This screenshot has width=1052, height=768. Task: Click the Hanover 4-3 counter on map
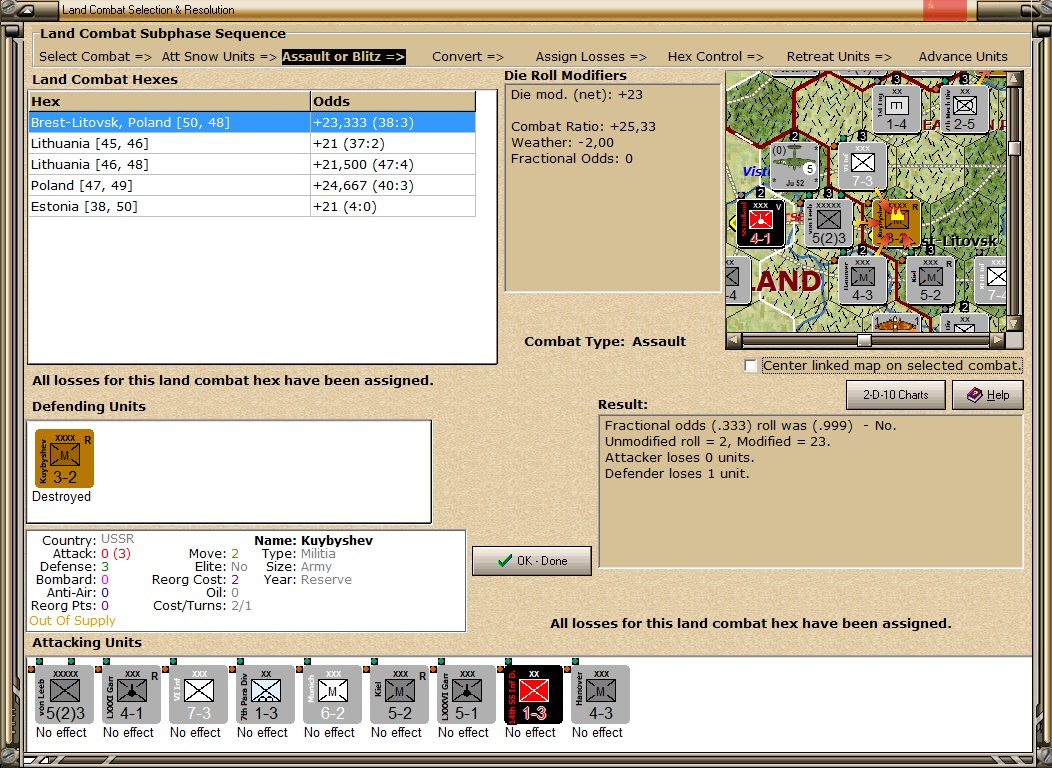[863, 280]
